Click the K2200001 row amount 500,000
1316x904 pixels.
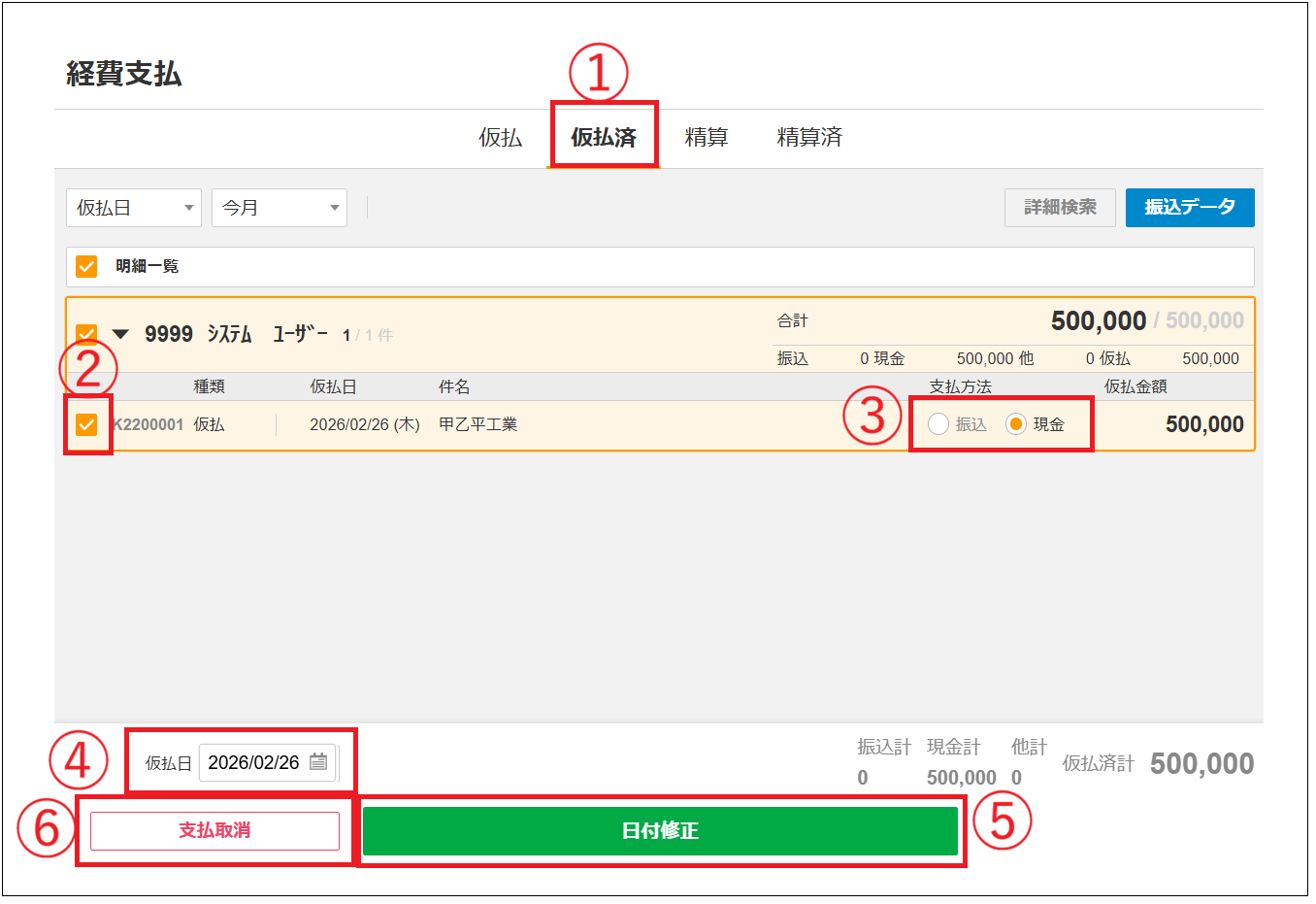click(x=1204, y=424)
